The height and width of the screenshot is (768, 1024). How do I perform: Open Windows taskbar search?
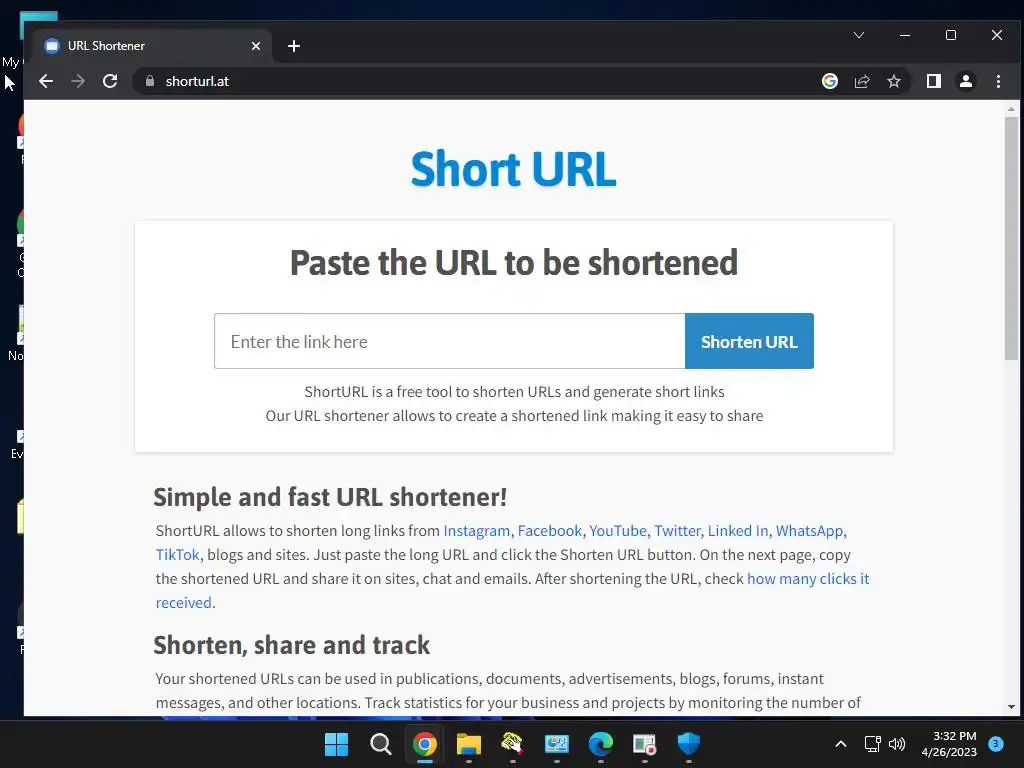tap(380, 744)
